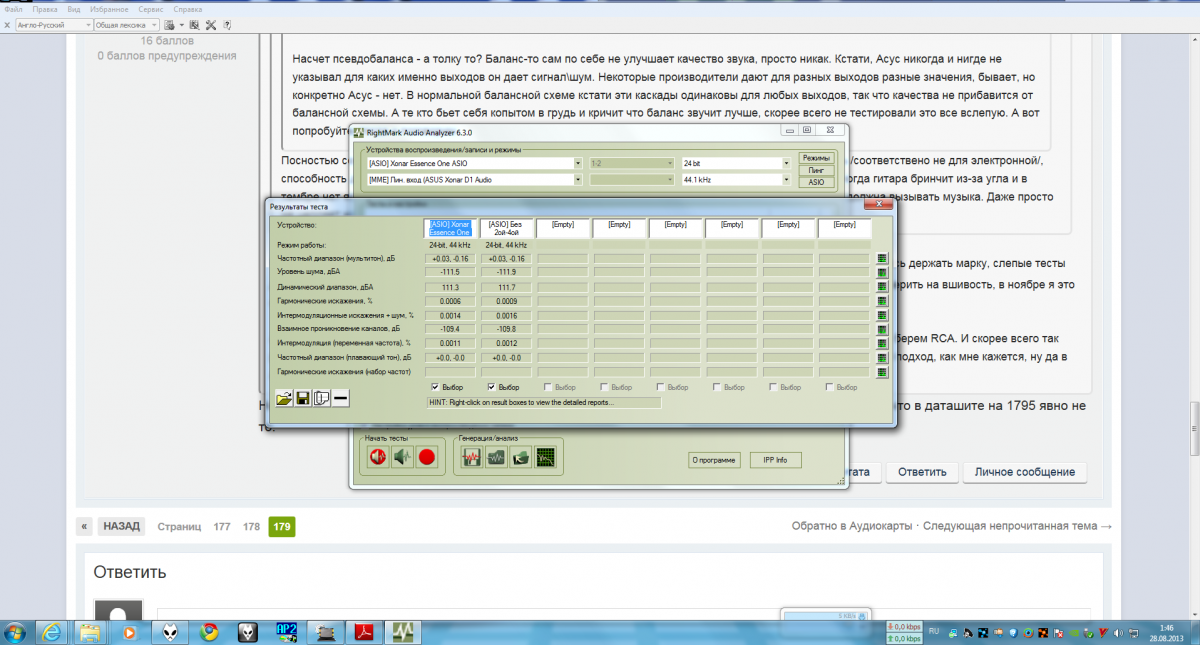The image size is (1200, 645).
Task: Expand the Xonar Essence One ASIO playback device dropdown
Action: [578, 163]
